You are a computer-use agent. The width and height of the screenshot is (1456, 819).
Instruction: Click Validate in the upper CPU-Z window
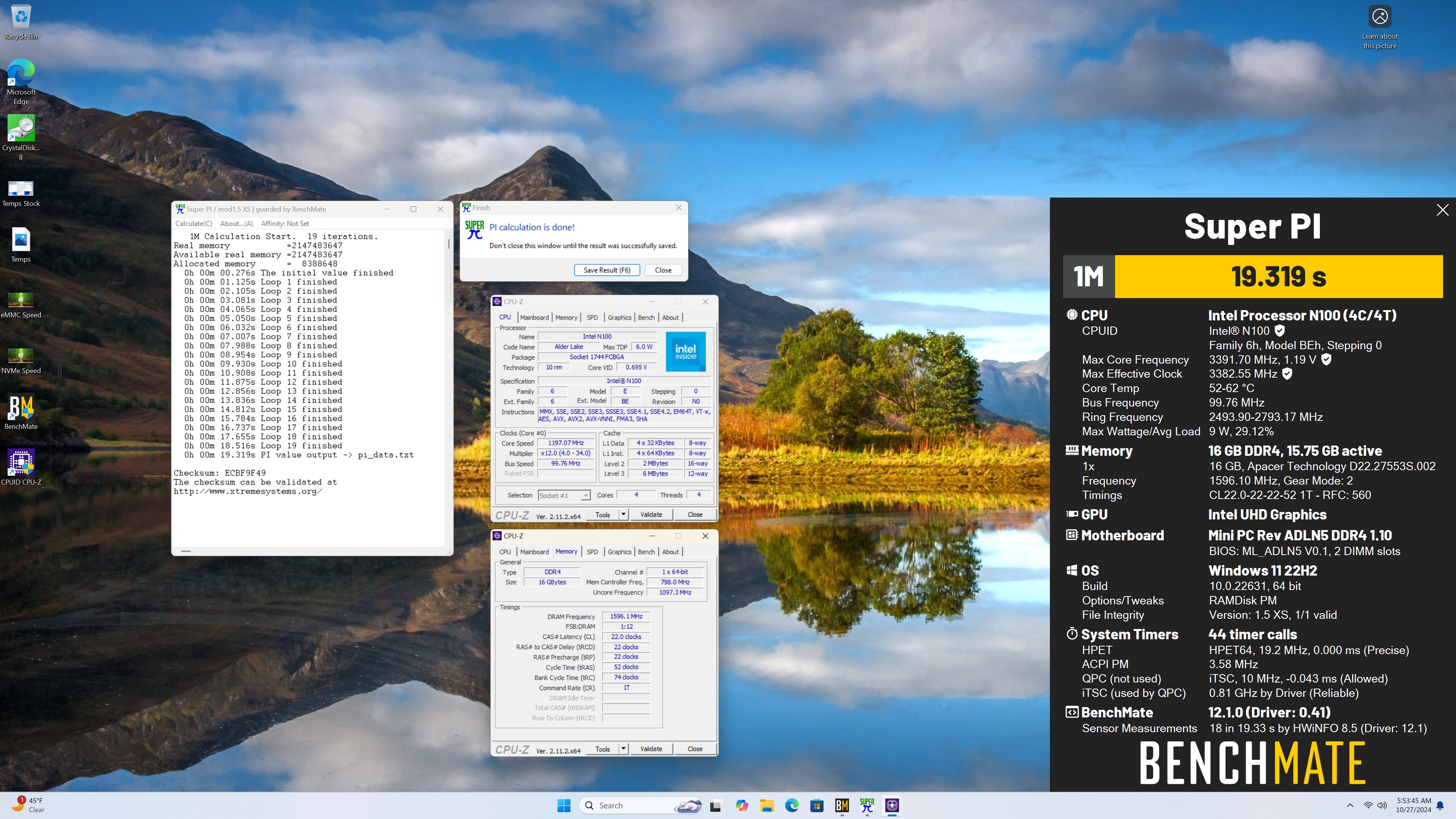(651, 515)
